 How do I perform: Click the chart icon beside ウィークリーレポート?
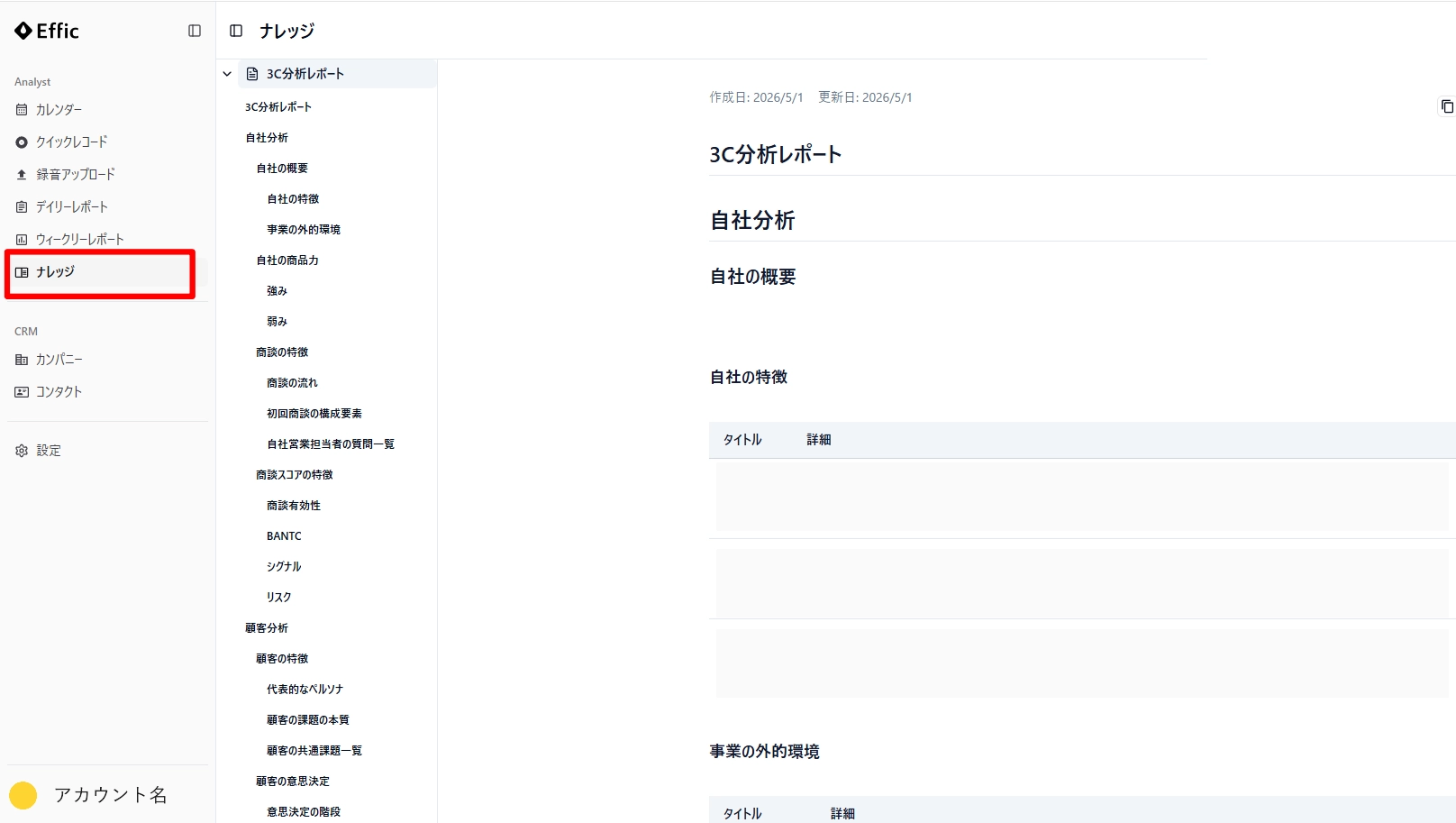tap(22, 240)
